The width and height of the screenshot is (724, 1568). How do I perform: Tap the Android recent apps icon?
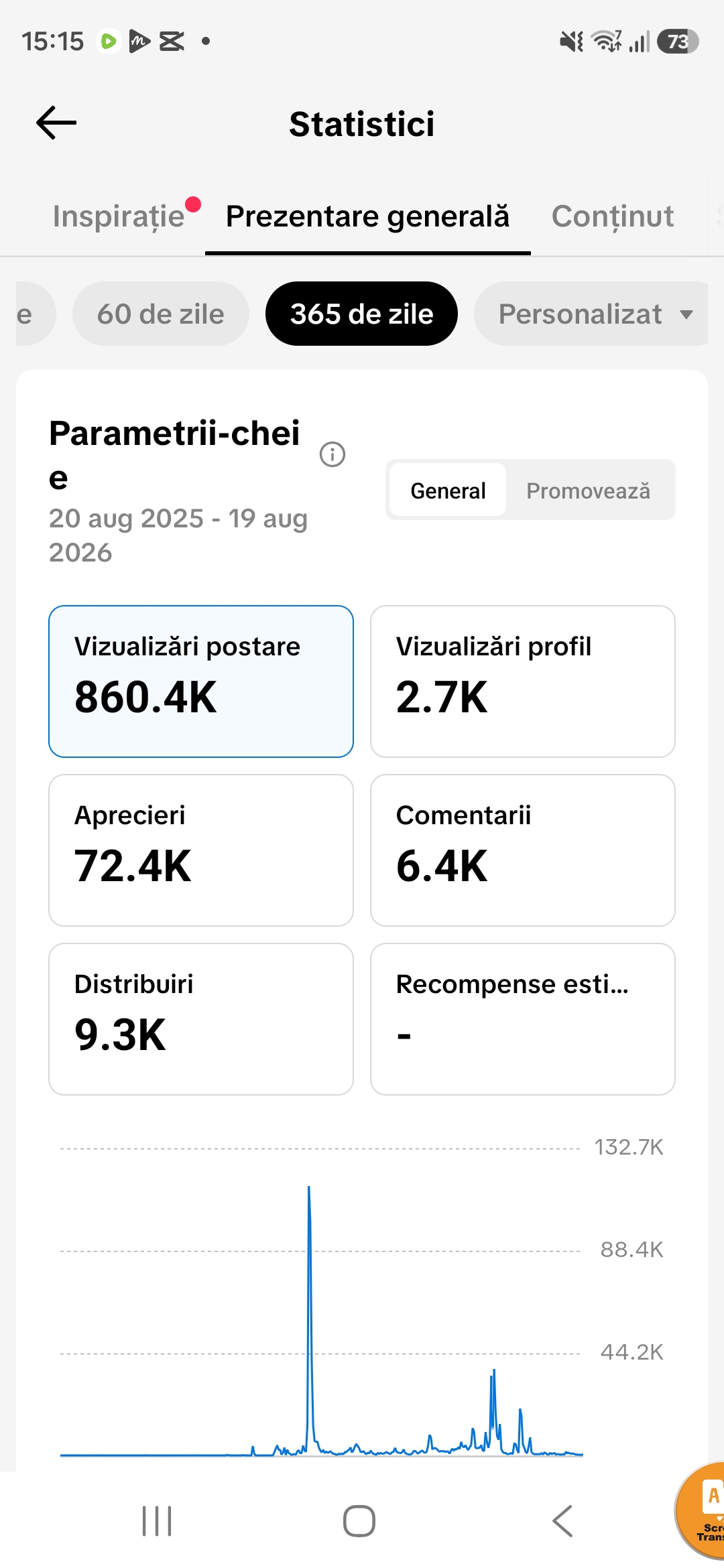point(158,1521)
